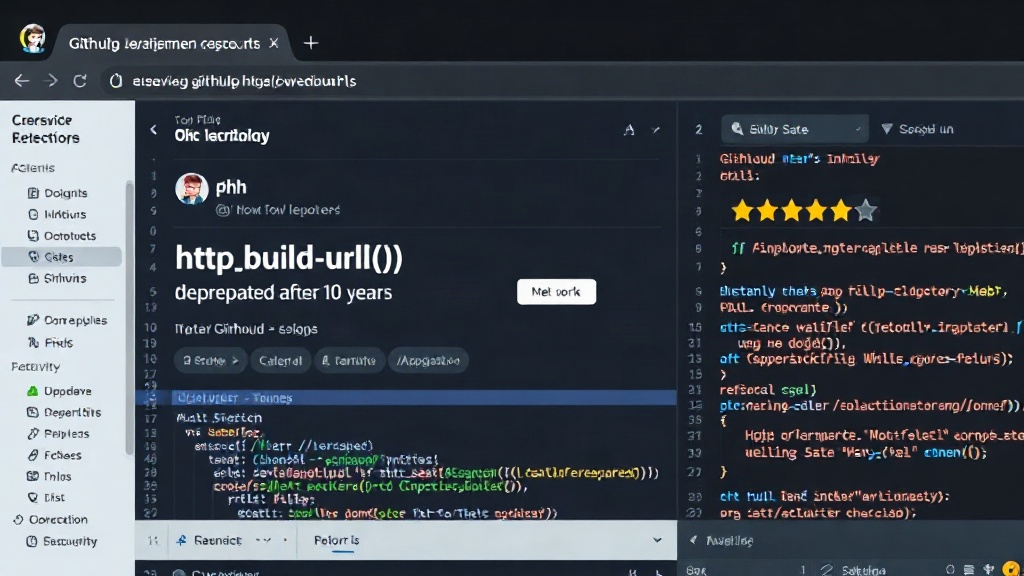The image size is (1024, 576).
Task: Click the highlighted Ctiatutater - Tonnes row
Action: pos(406,398)
